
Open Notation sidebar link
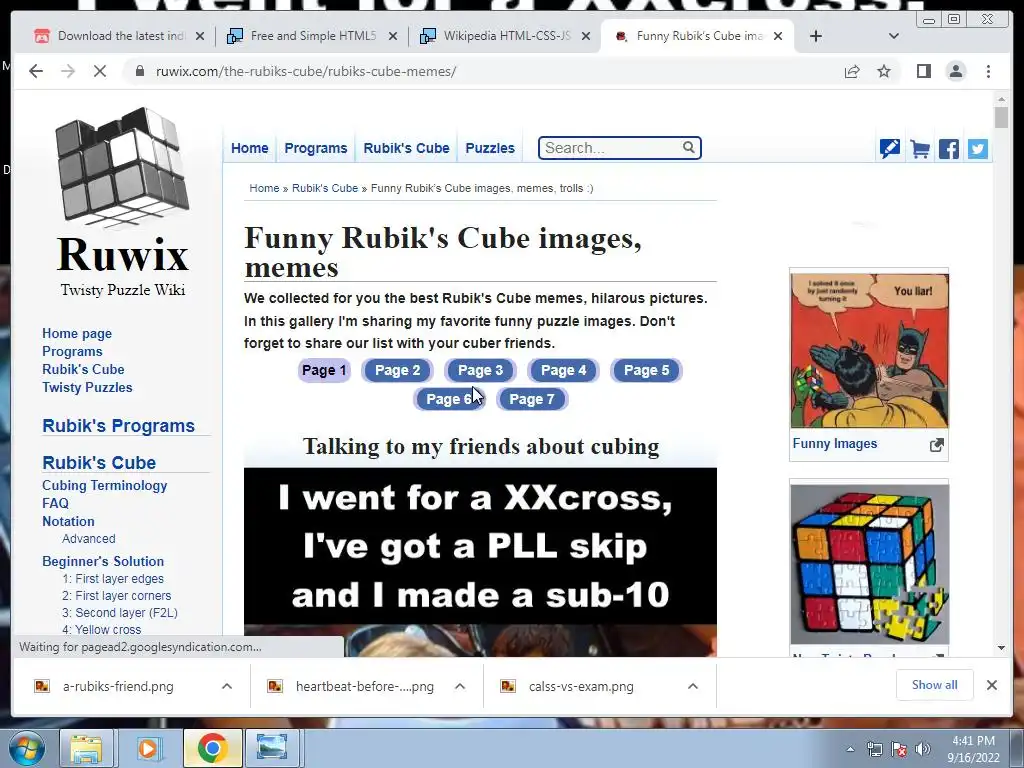[x=68, y=521]
